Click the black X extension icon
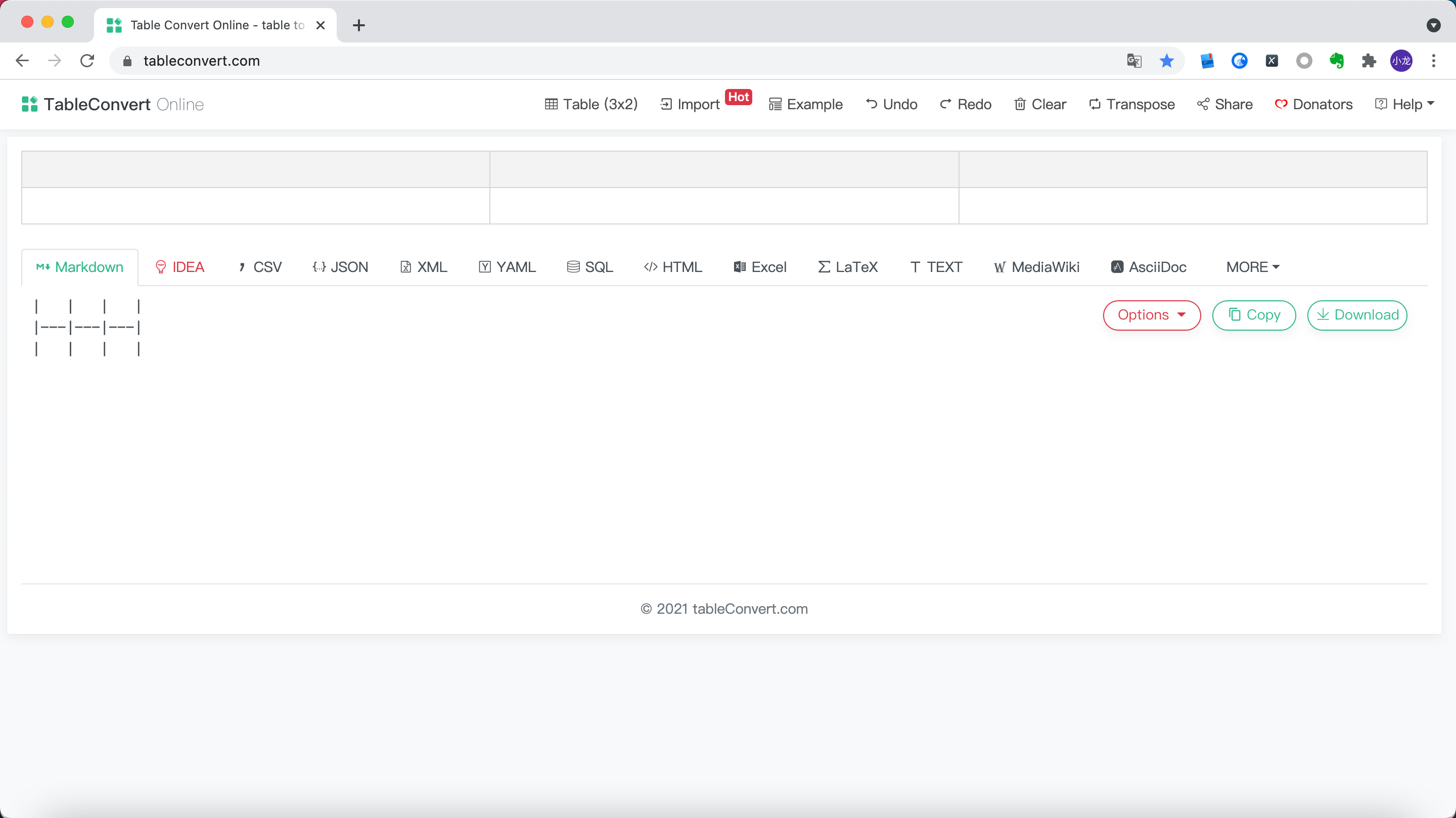The height and width of the screenshot is (818, 1456). point(1272,61)
